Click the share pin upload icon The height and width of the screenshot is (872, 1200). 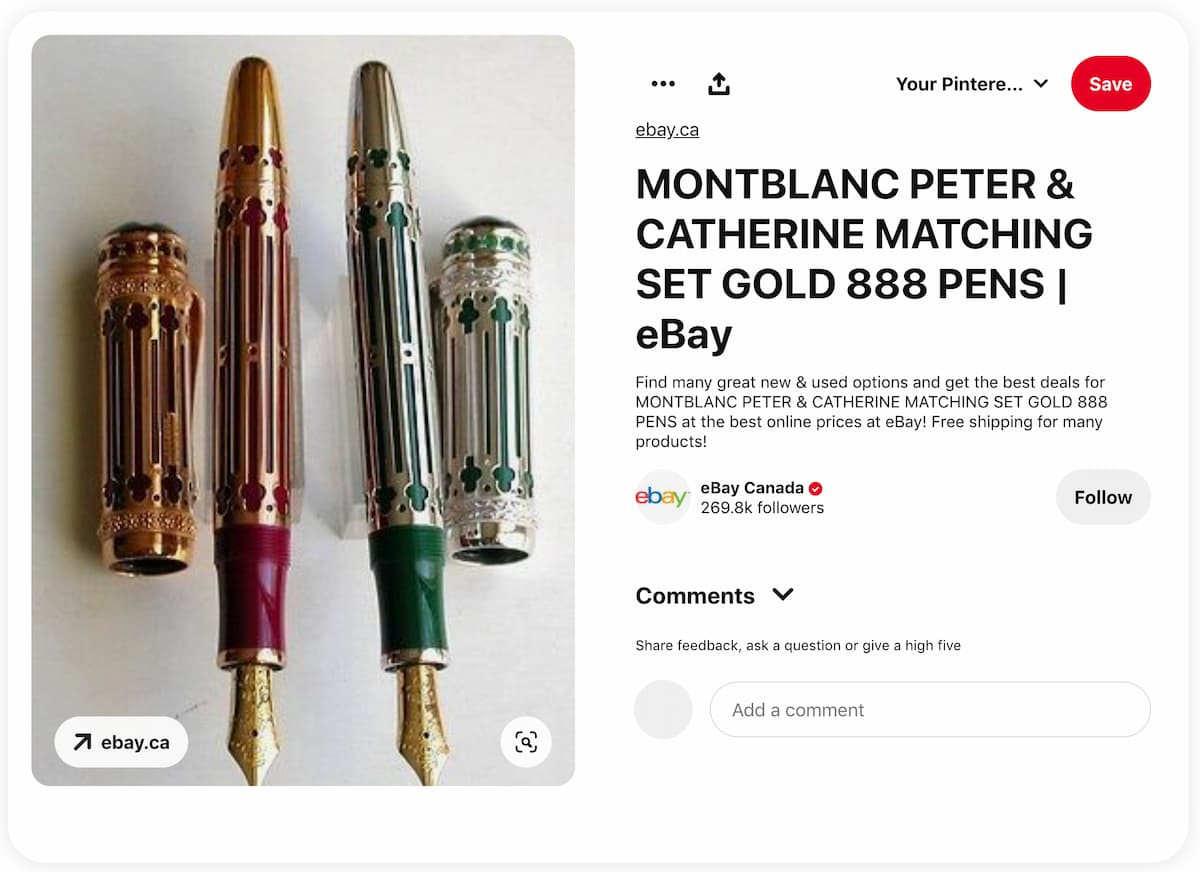[x=719, y=84]
